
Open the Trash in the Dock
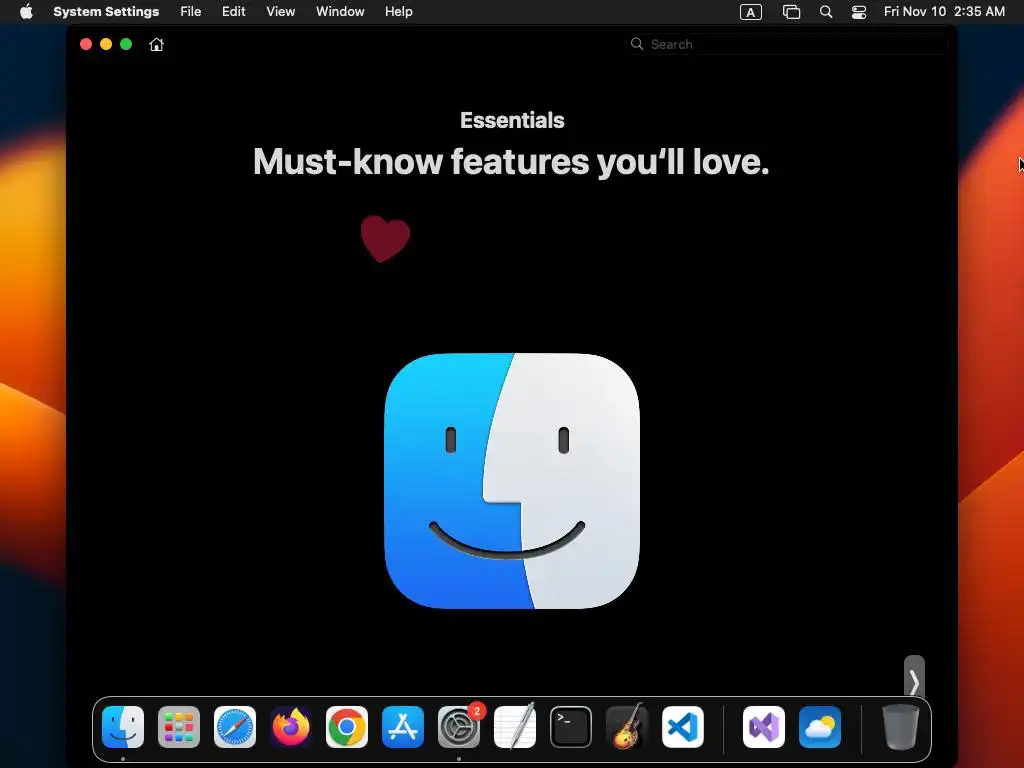(901, 727)
